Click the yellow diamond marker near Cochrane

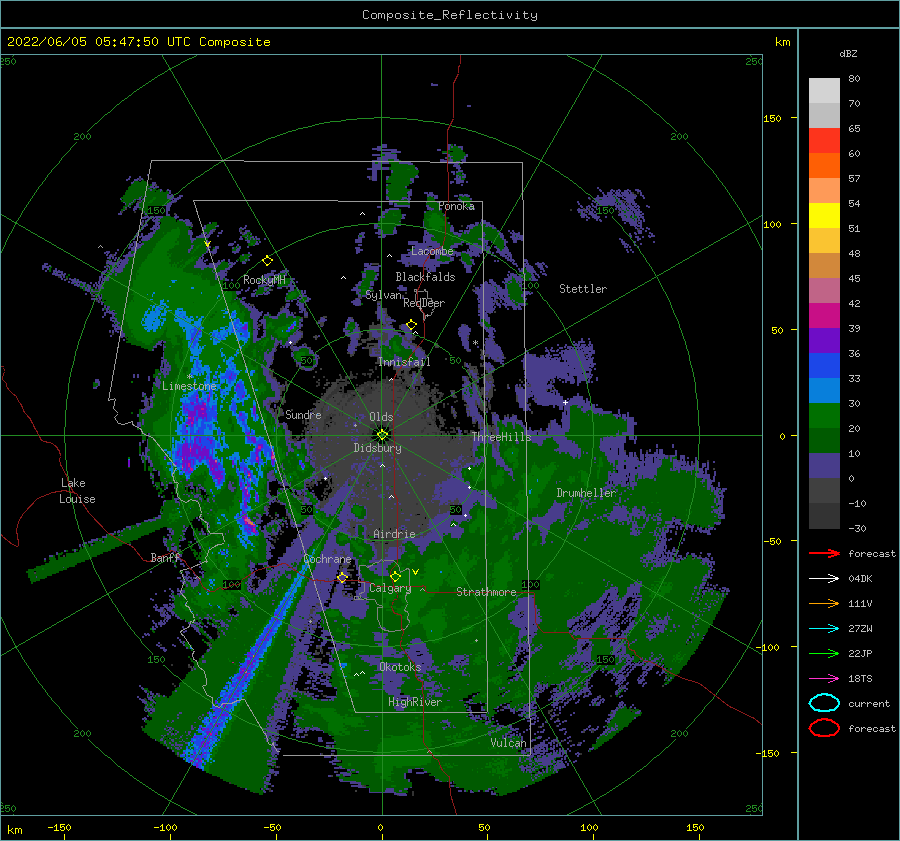343,577
